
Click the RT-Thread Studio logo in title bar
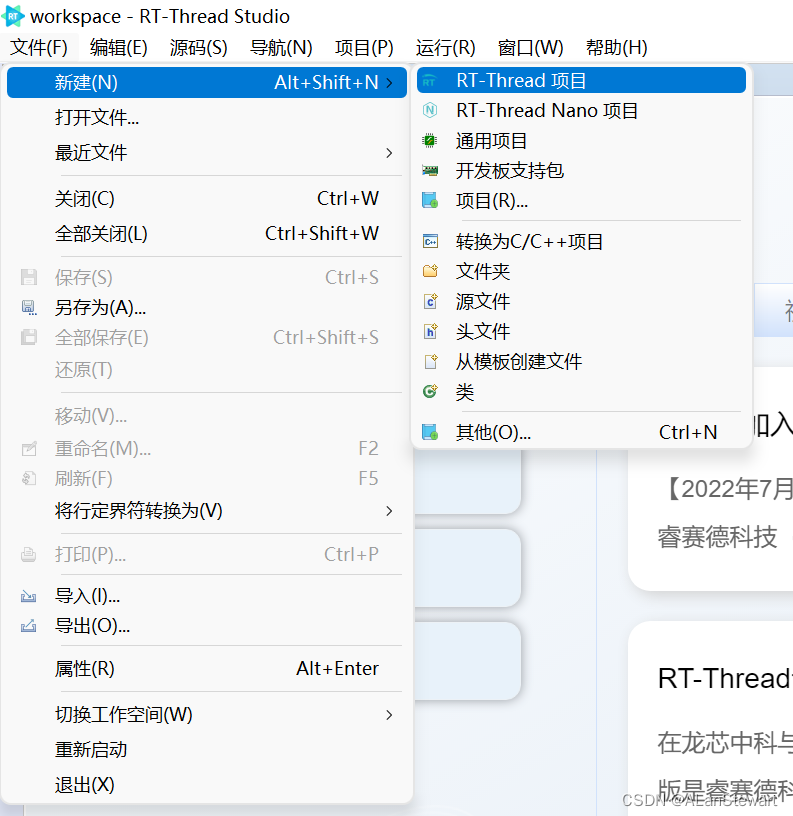click(13, 16)
